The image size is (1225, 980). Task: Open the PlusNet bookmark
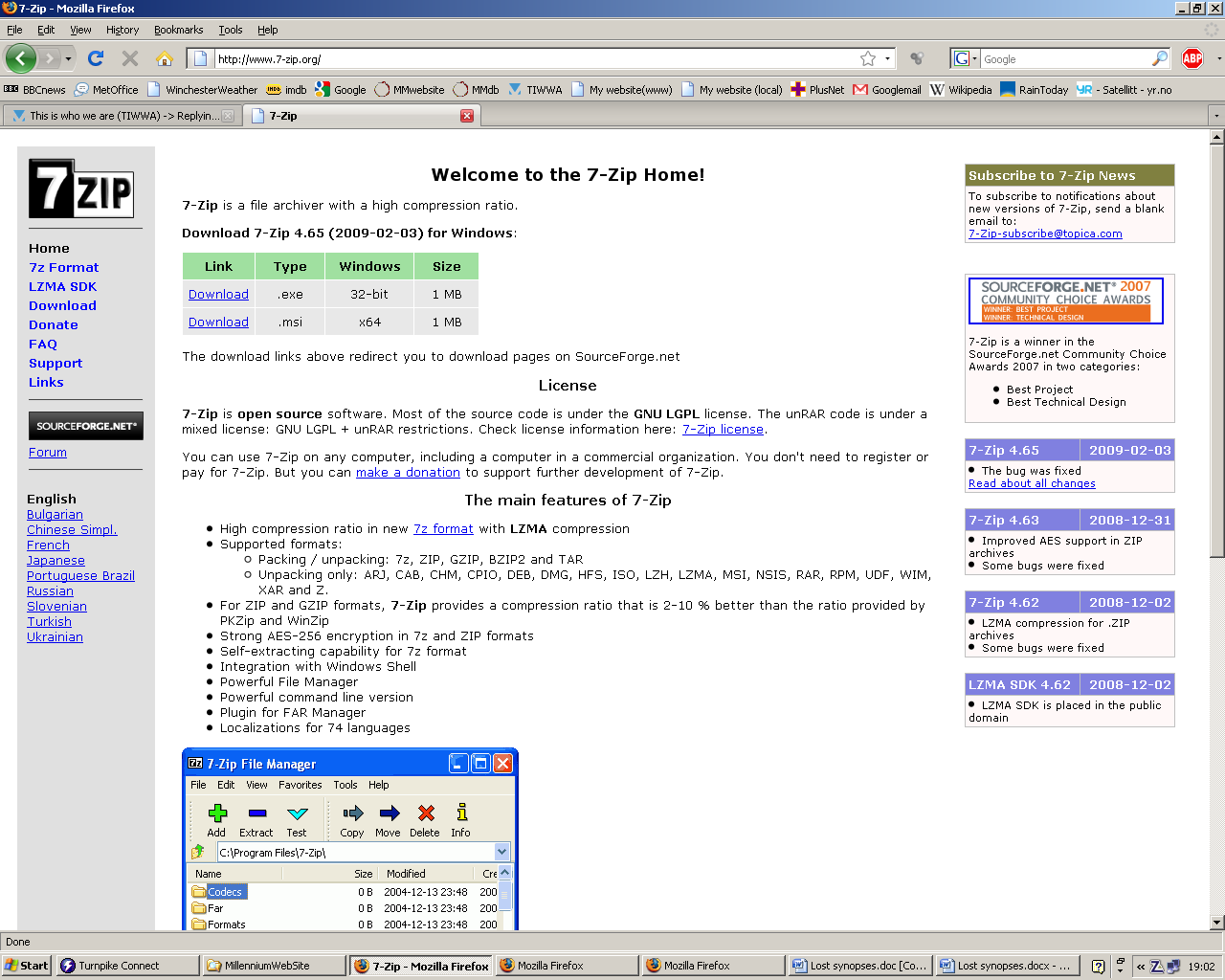pos(817,90)
